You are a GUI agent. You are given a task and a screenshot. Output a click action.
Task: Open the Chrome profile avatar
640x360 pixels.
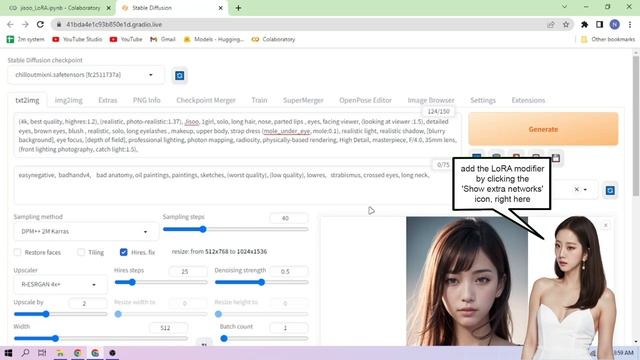(614, 24)
